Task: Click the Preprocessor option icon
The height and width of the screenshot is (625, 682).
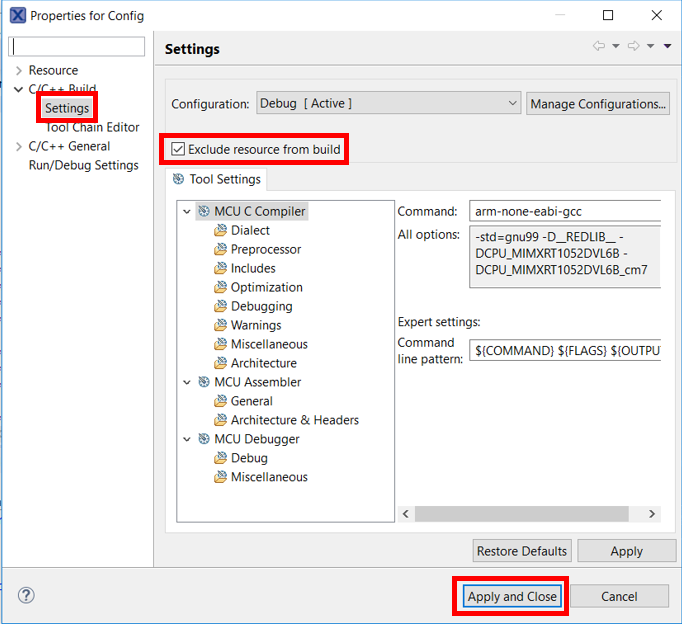Action: (x=220, y=249)
